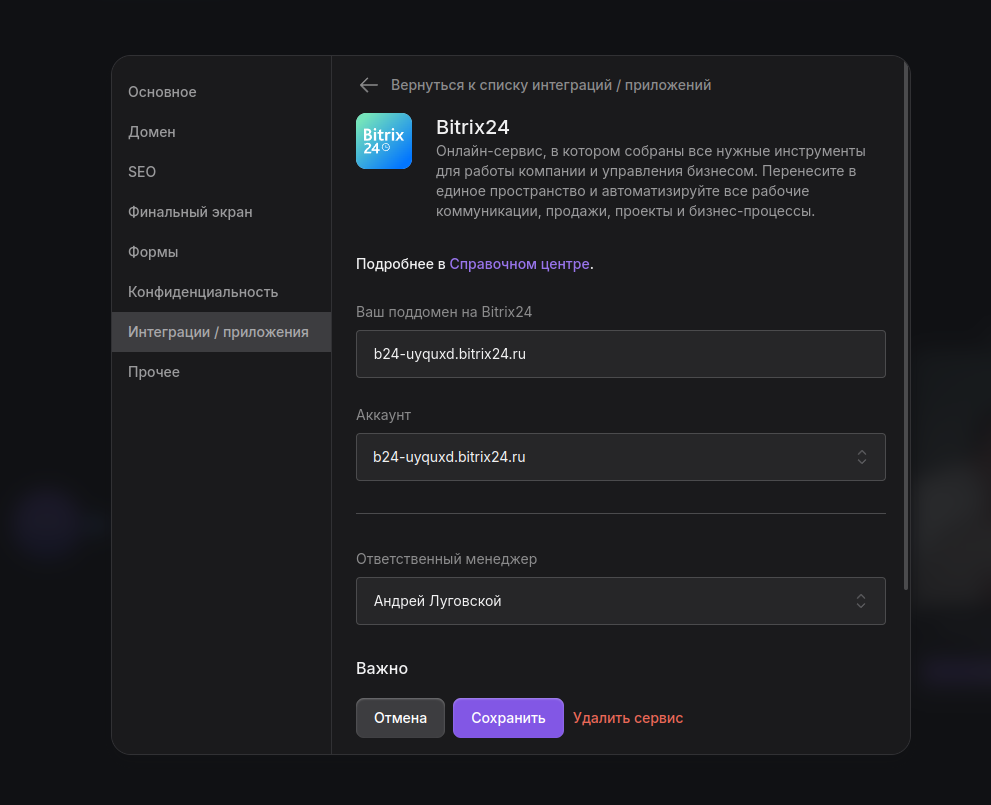Screen dimensions: 991x805
Task: Click the Отмена button
Action: point(400,718)
